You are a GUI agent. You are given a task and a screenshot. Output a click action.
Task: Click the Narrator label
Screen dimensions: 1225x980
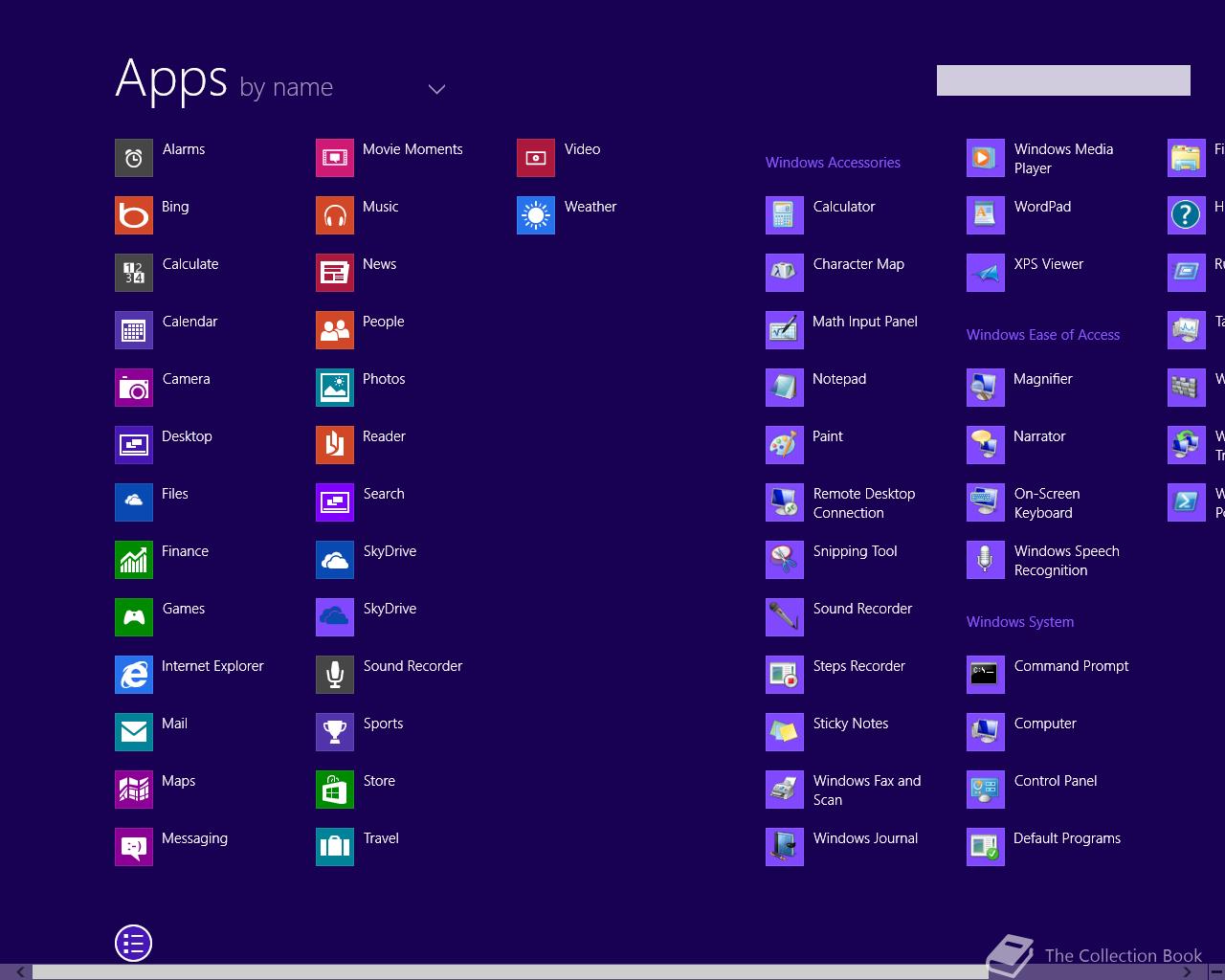pyautogui.click(x=1039, y=436)
